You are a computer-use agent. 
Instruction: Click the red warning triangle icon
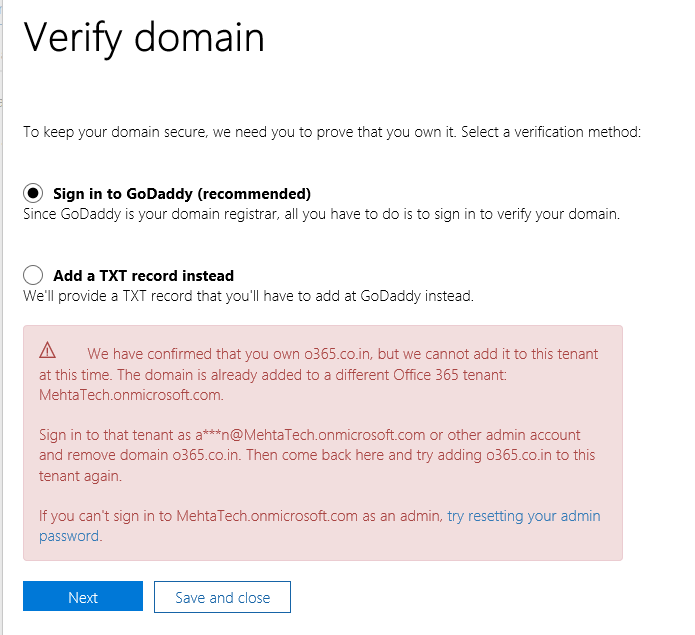click(48, 351)
